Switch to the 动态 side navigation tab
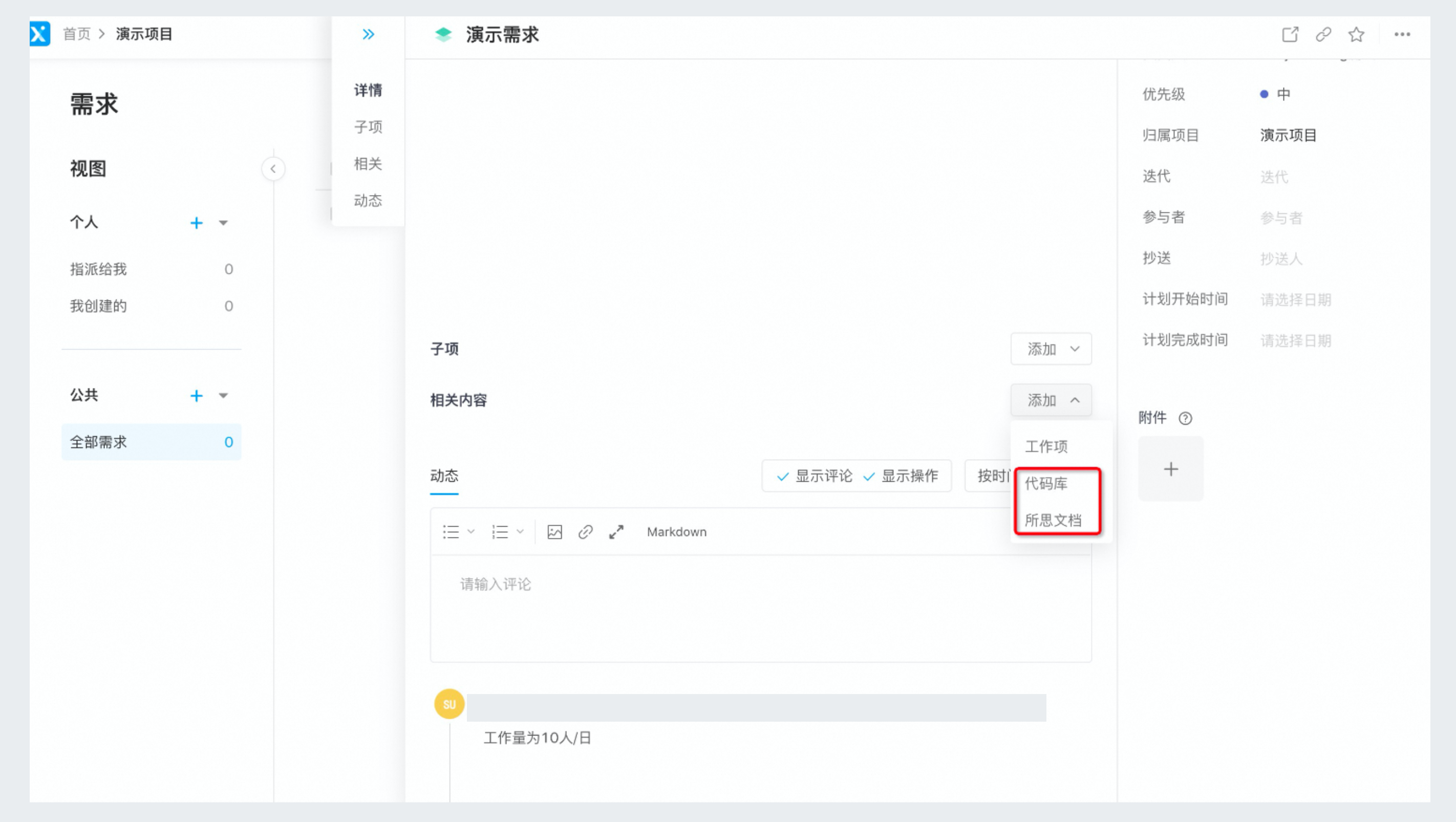The image size is (1456, 822). 368,200
